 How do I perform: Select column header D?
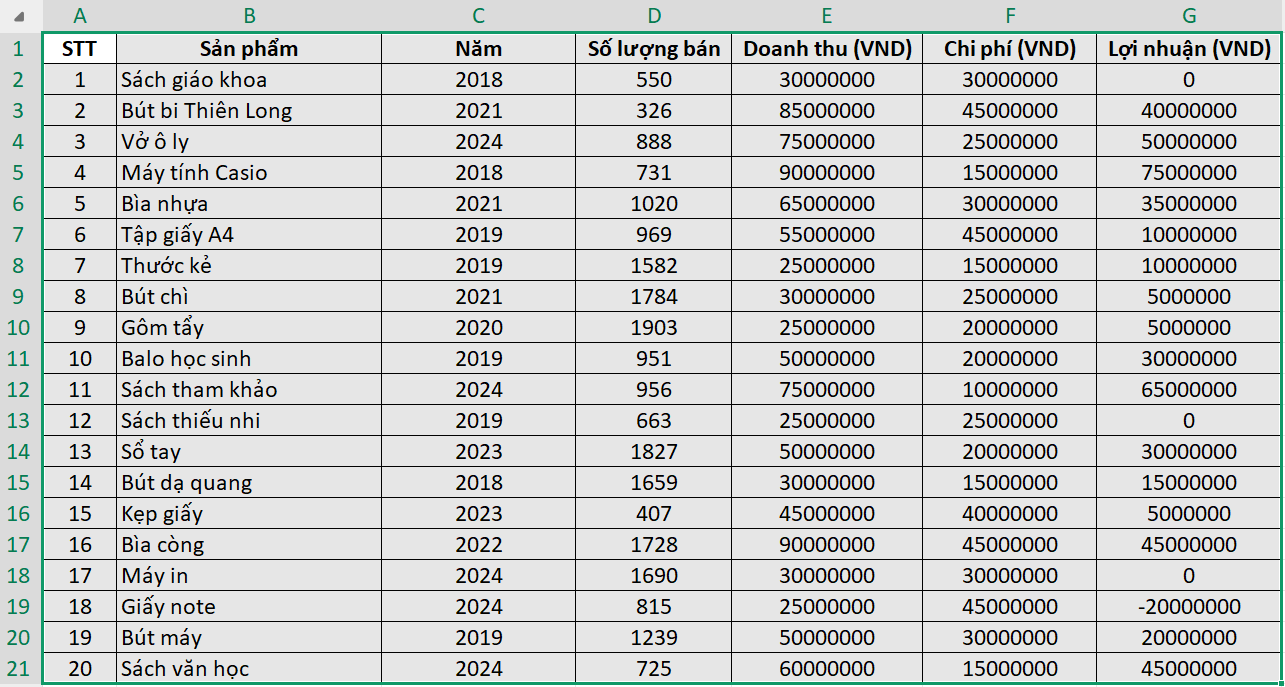pyautogui.click(x=654, y=15)
